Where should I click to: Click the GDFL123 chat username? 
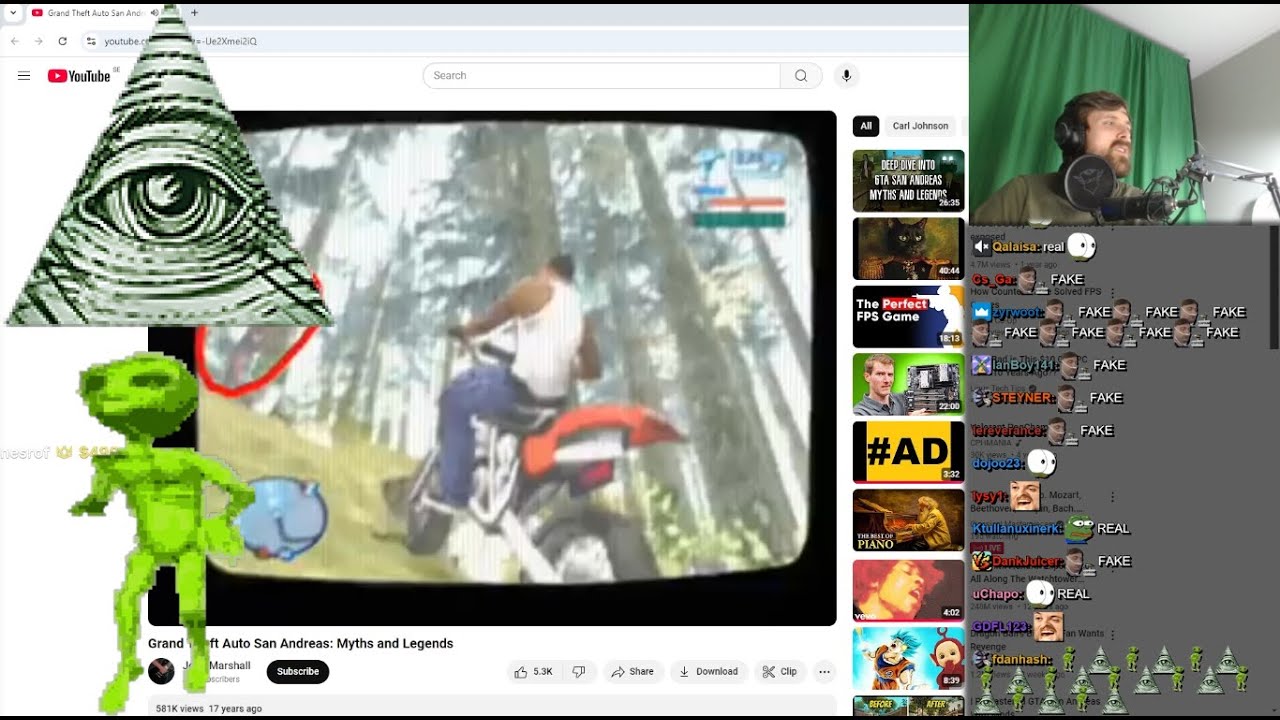click(1000, 627)
